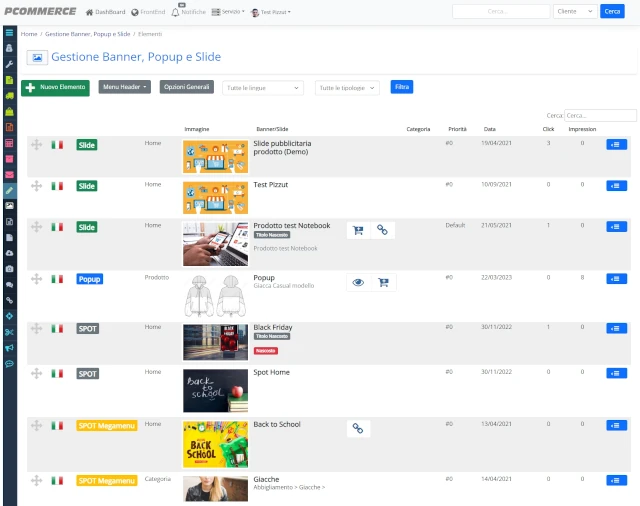Click the PCOMMERCE logo
Image resolution: width=640 pixels, height=506 pixels.
[x=40, y=11]
